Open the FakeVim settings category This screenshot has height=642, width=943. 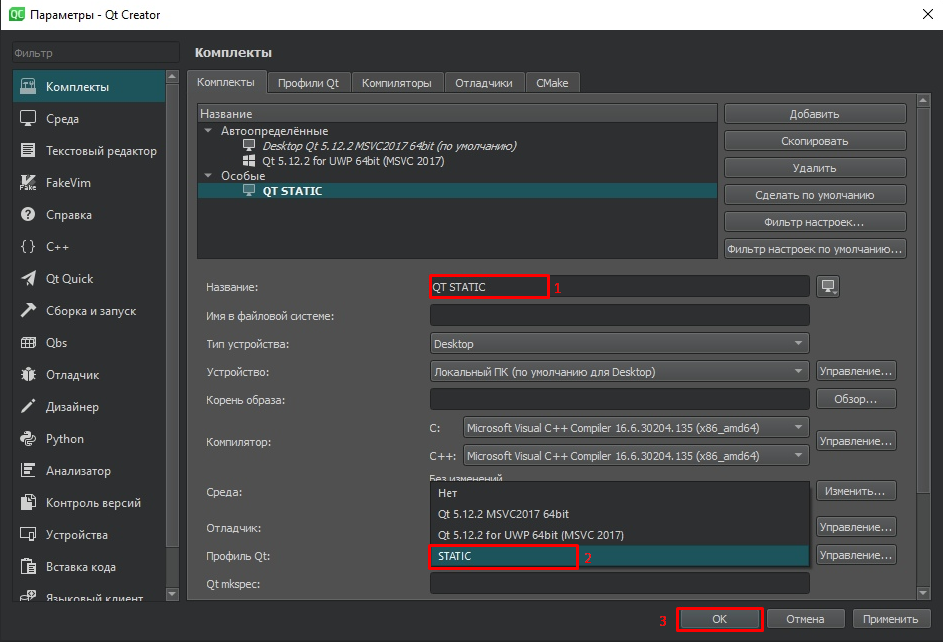point(89,182)
